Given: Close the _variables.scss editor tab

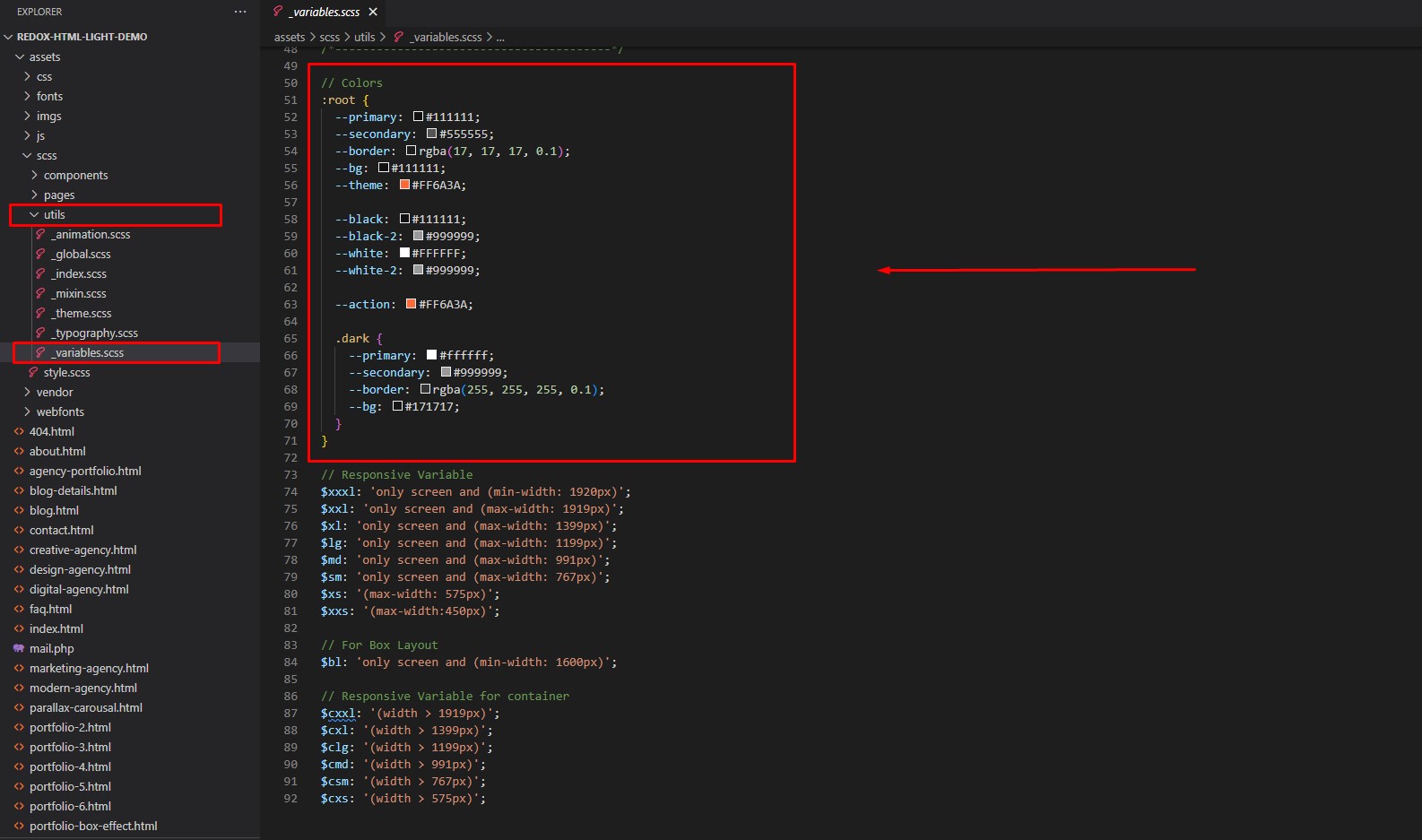Looking at the screenshot, I should point(373,12).
